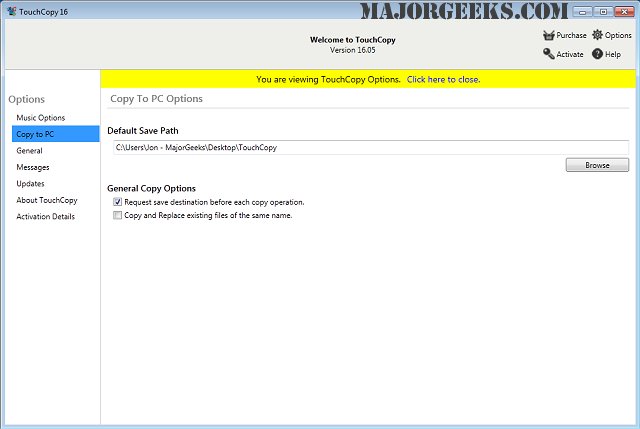The width and height of the screenshot is (640, 429).
Task: Click the TouchCopy 16 title bar app icon
Action: point(11,11)
